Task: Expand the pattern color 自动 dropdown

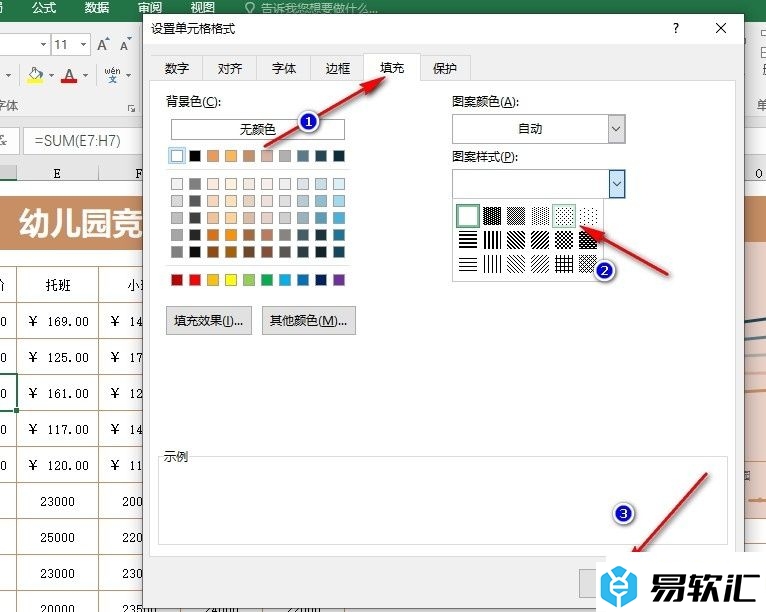Action: coord(616,128)
